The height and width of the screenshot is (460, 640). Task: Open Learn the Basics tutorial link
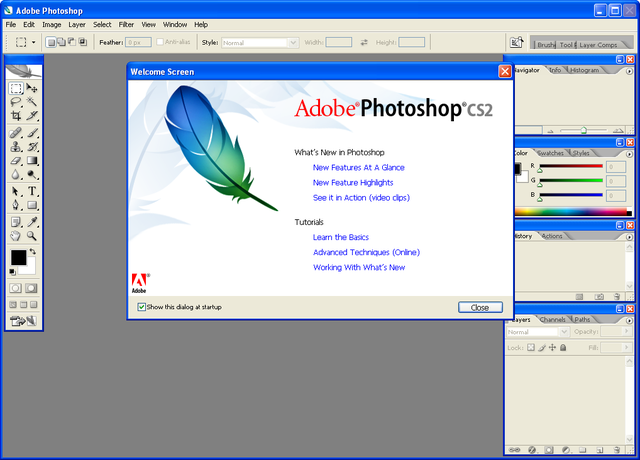coord(340,237)
